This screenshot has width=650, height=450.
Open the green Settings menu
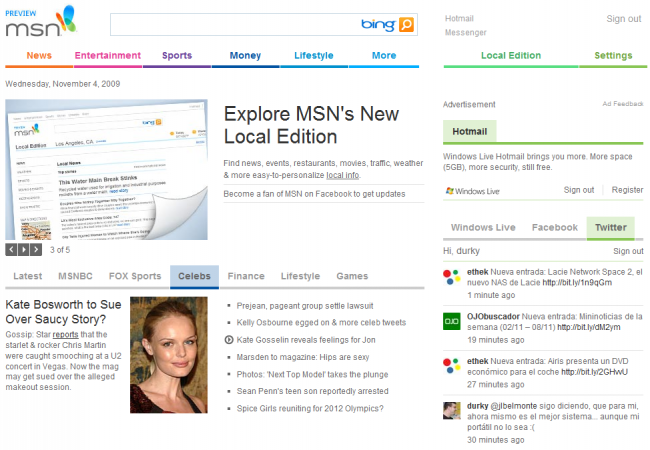pyautogui.click(x=613, y=56)
